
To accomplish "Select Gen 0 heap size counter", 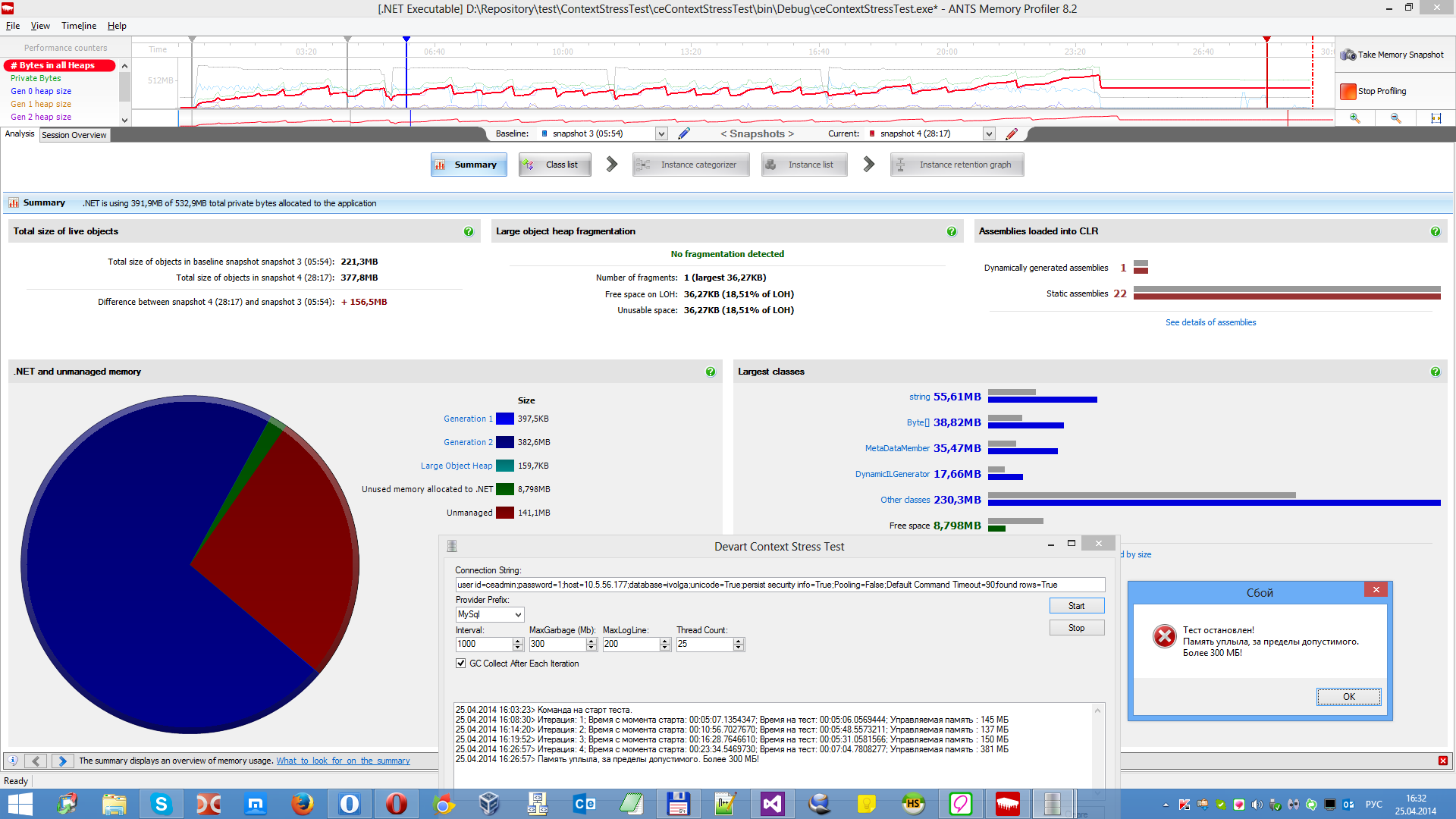I will 41,91.
